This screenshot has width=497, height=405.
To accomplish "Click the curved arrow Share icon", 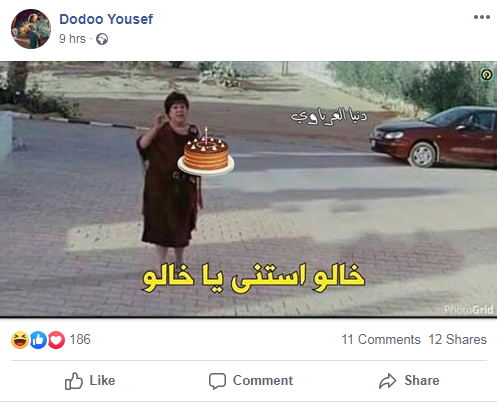I will tap(387, 381).
